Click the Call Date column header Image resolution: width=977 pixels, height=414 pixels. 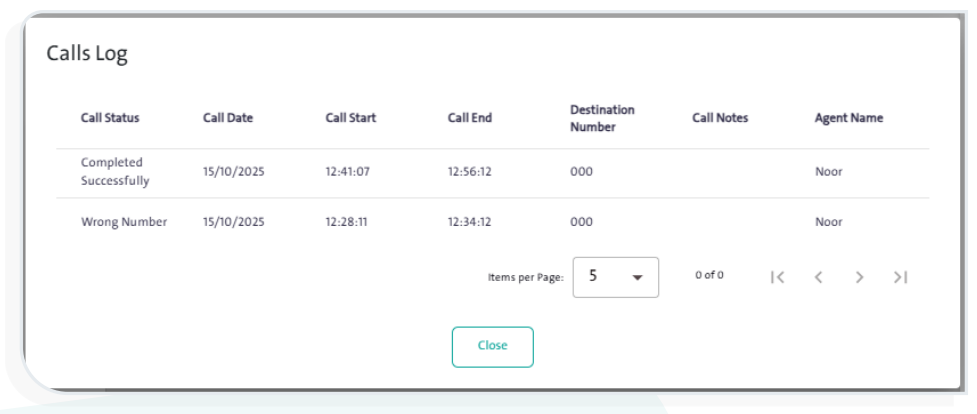(x=228, y=118)
